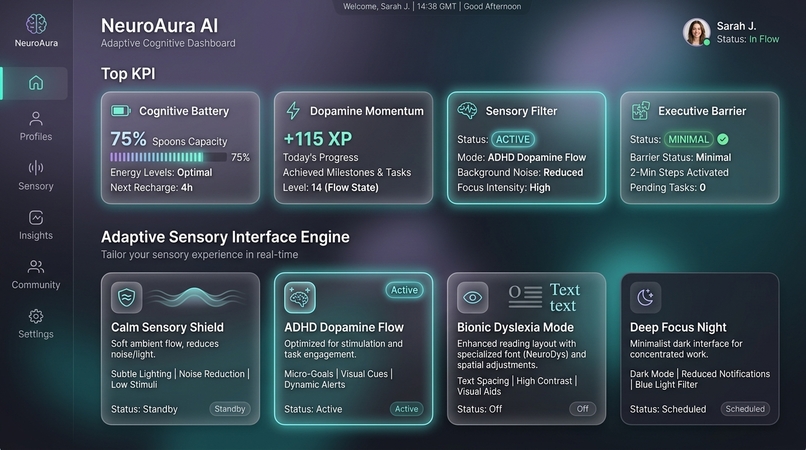Click 'Level: 14 (Flow State)' text
This screenshot has height=450, width=806.
point(331,187)
